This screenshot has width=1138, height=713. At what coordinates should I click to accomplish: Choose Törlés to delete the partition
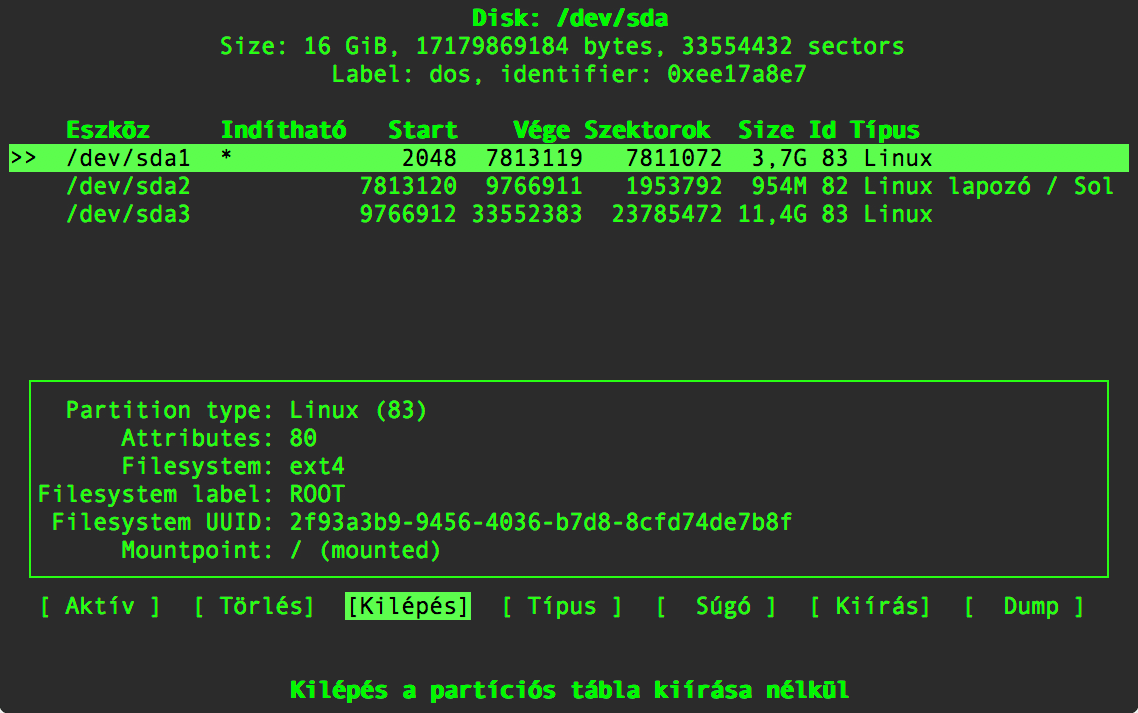point(254,606)
